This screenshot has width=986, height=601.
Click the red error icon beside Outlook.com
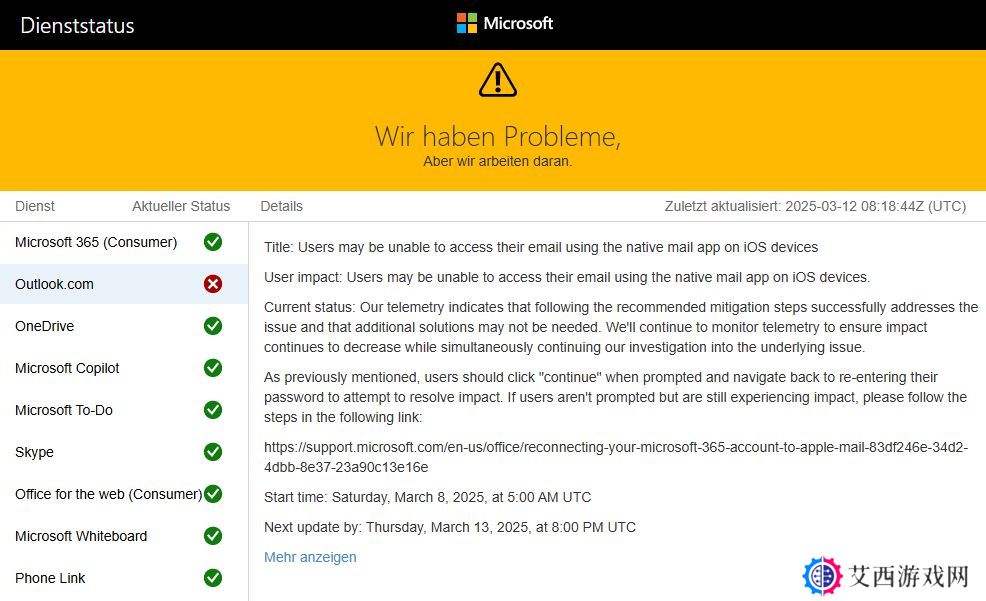(x=213, y=284)
